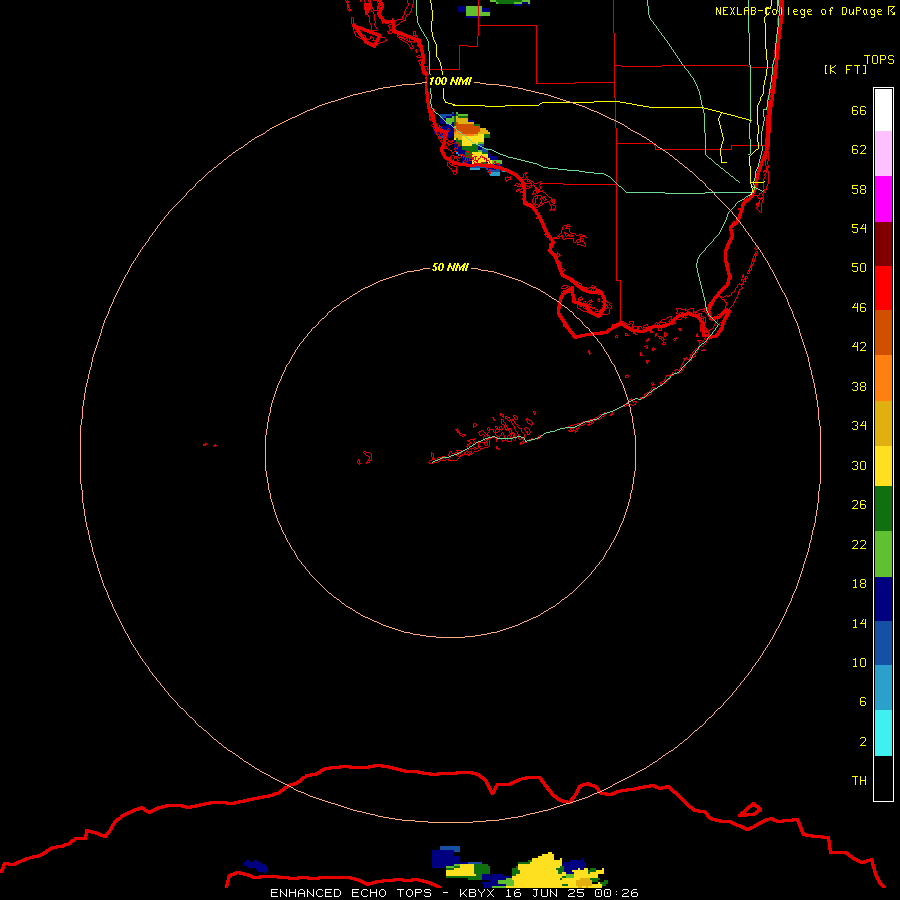Click the dark green legend swatch

[883, 509]
